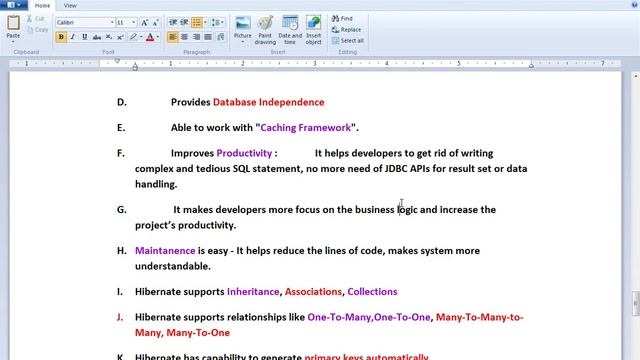This screenshot has width=640, height=360.
Task: Click Copy in the Clipboard group
Action: pyautogui.click(x=38, y=29)
